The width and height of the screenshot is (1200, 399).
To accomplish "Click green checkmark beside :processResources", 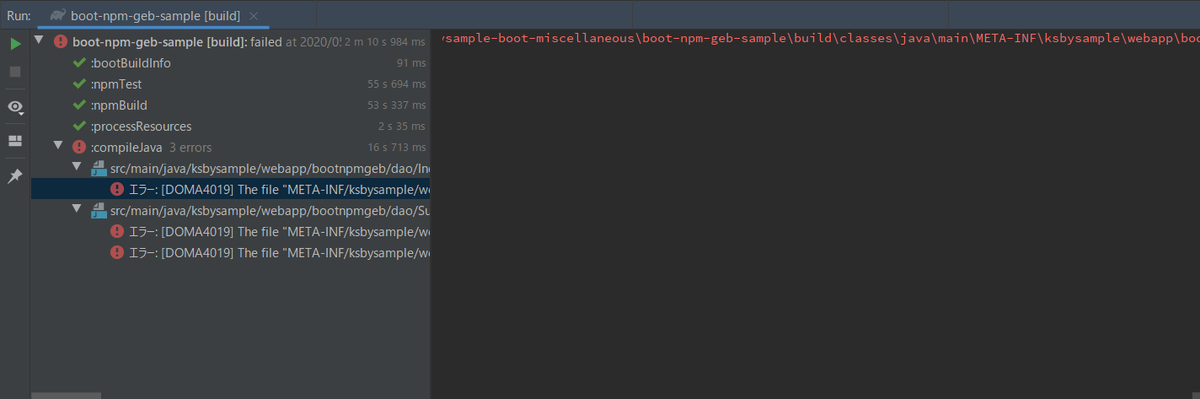I will (x=79, y=126).
